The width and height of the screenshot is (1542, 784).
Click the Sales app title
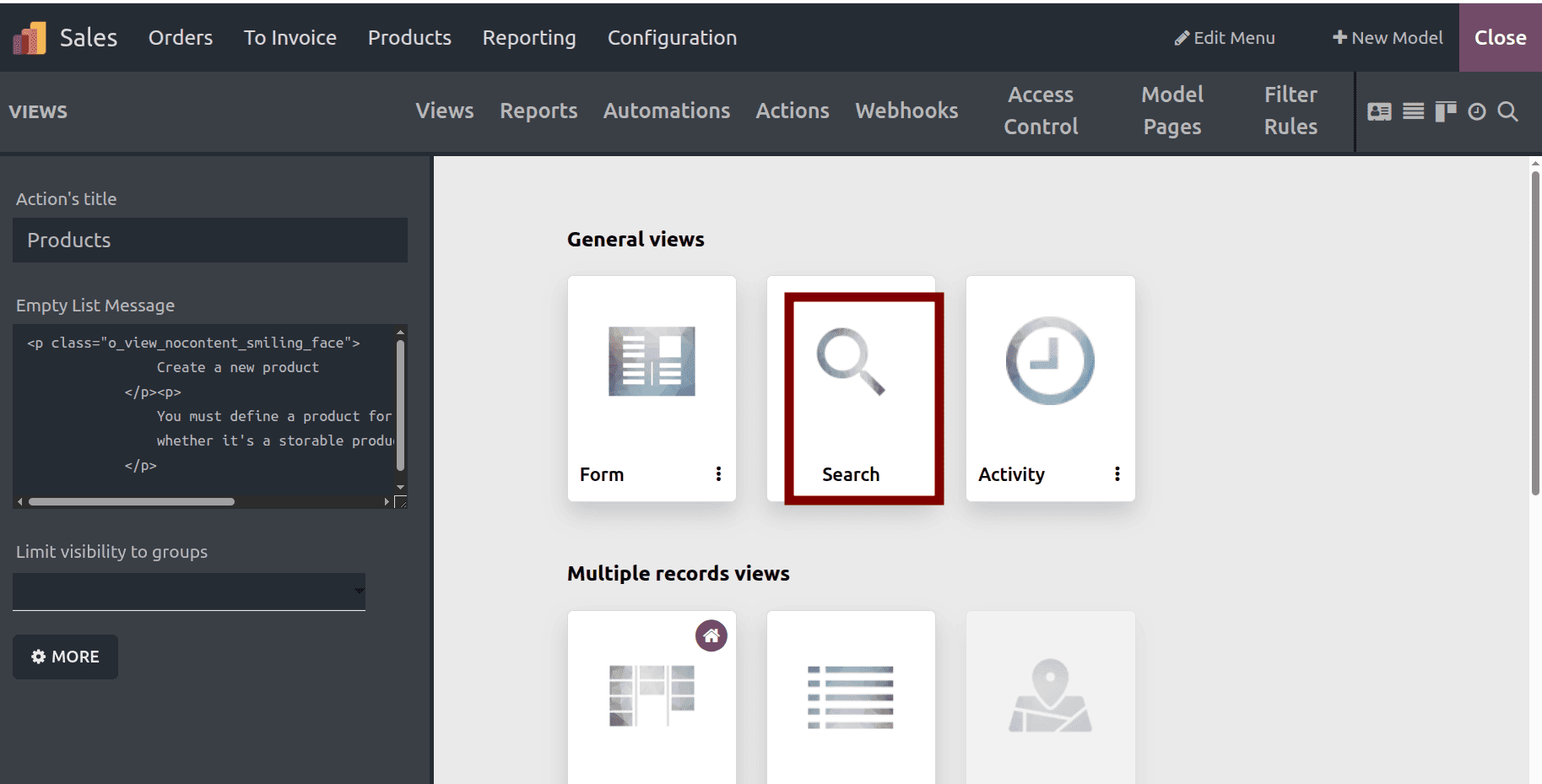point(89,38)
